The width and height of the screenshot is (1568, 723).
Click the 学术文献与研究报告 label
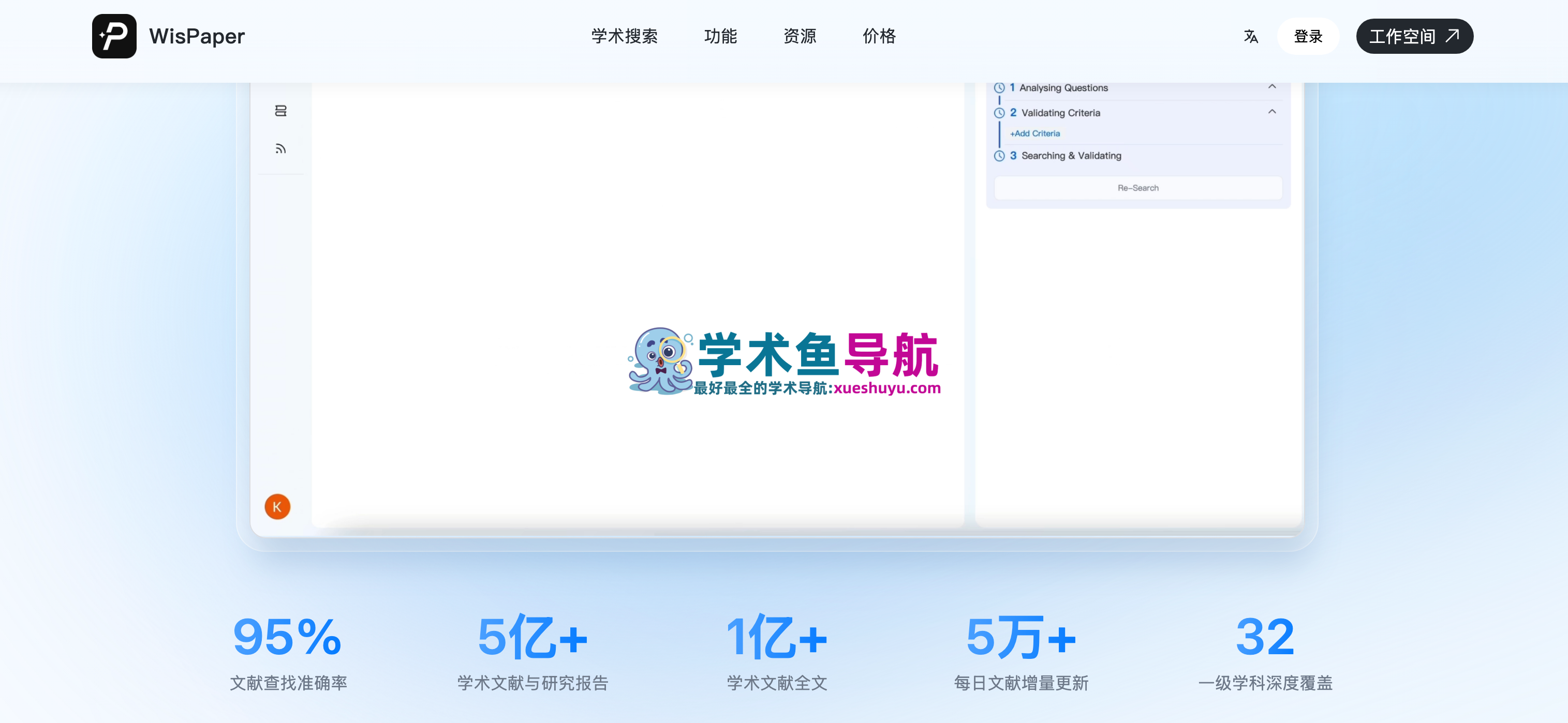coord(532,683)
